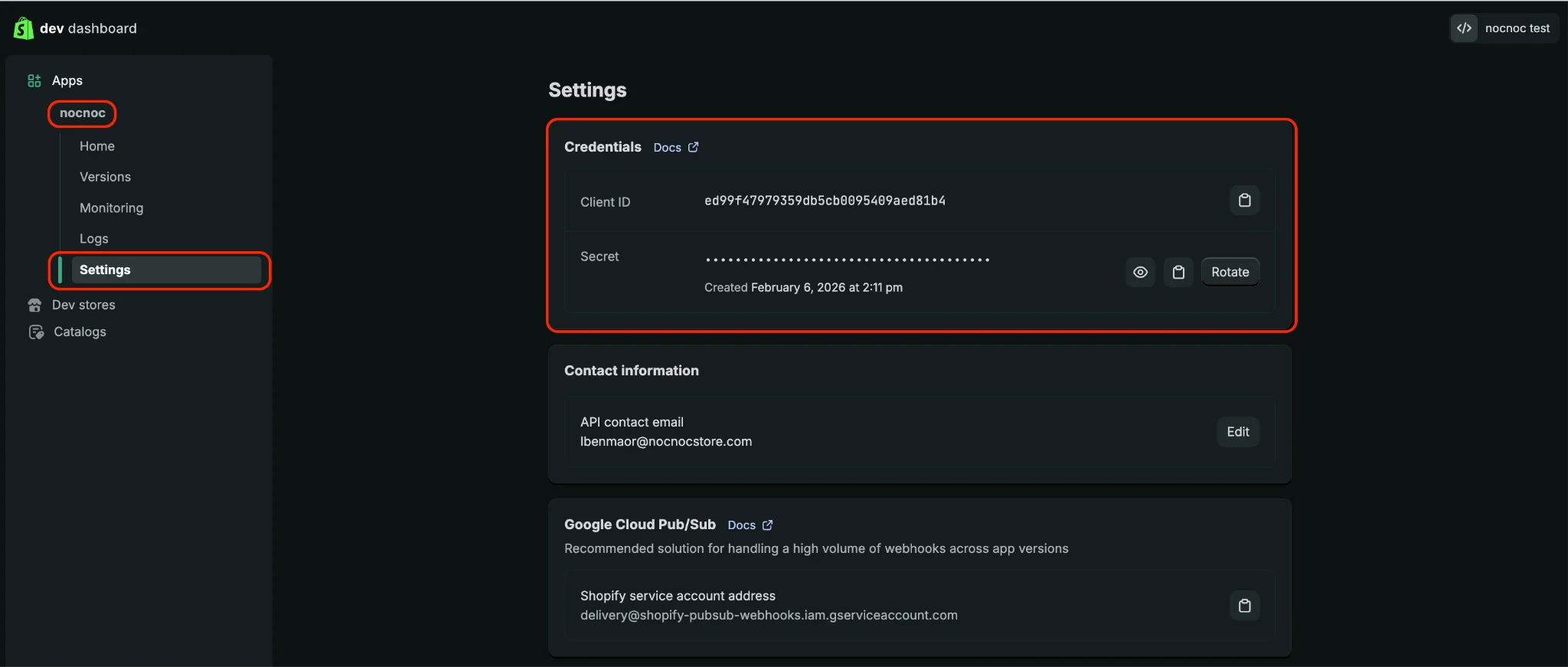Open Catalogs from the sidebar
1568x667 pixels.
[80, 332]
